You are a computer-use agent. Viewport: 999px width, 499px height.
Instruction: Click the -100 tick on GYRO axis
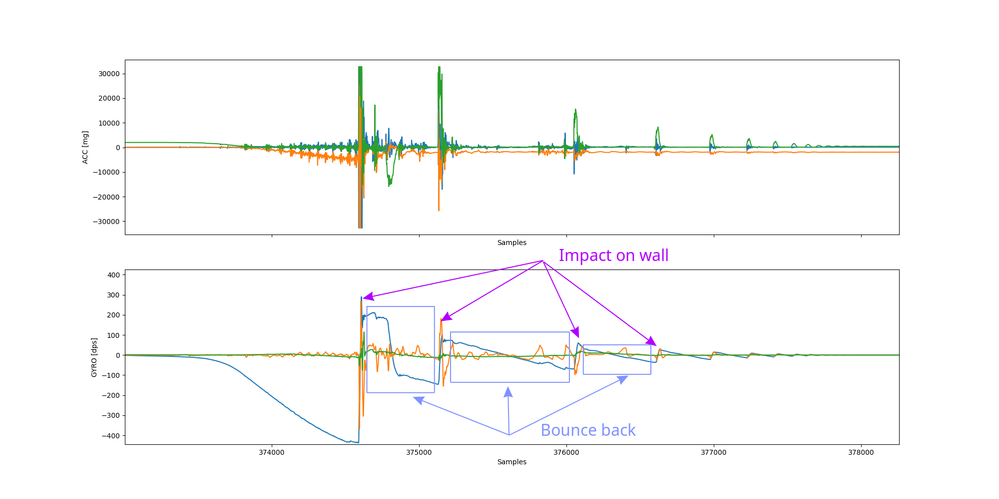(x=112, y=375)
